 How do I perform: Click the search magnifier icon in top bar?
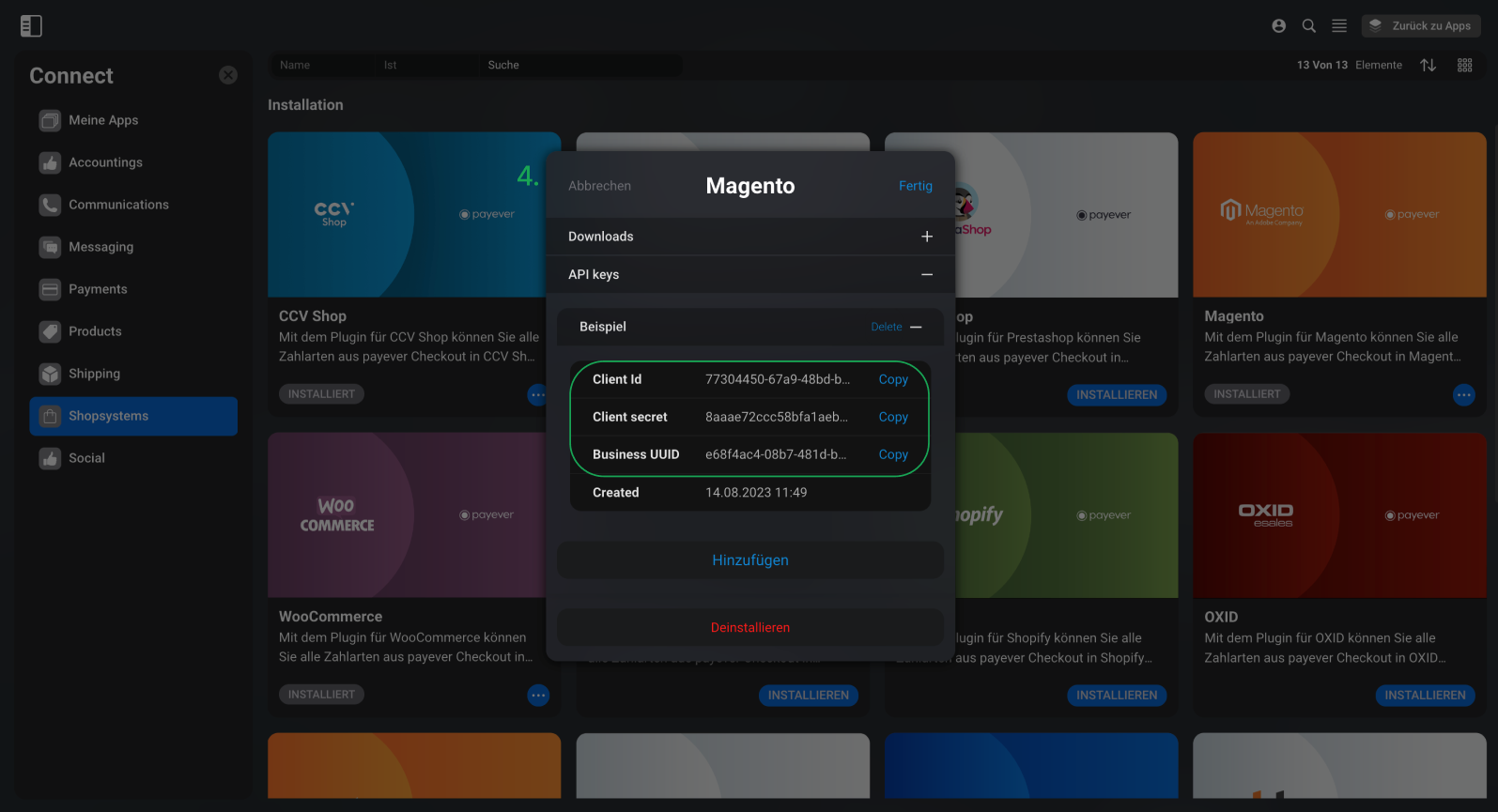(x=1308, y=26)
